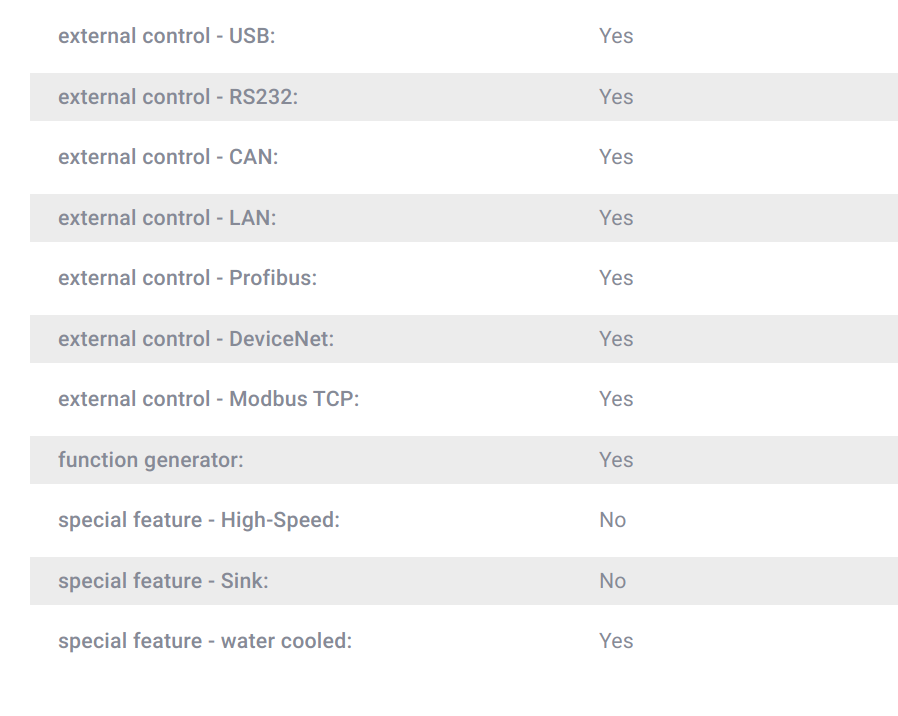Select the Yes value beside LAN
The image size is (898, 716).
coord(616,218)
